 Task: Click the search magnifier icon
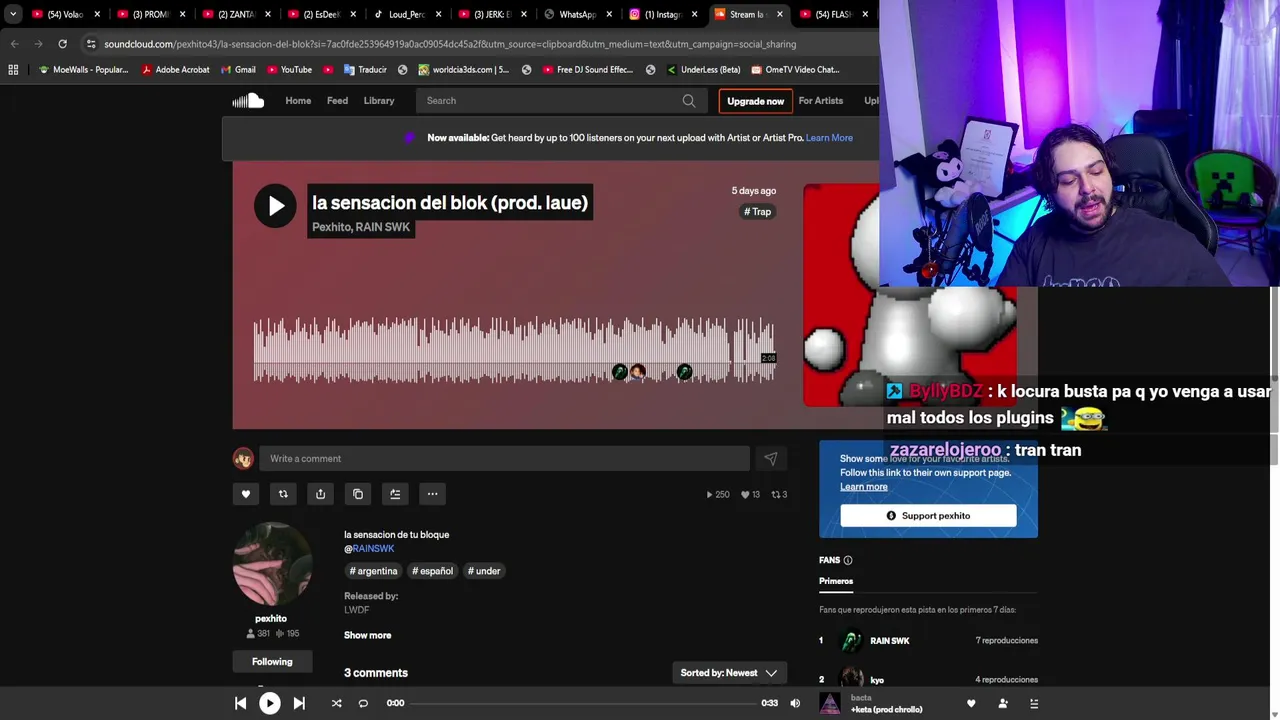coord(689,101)
